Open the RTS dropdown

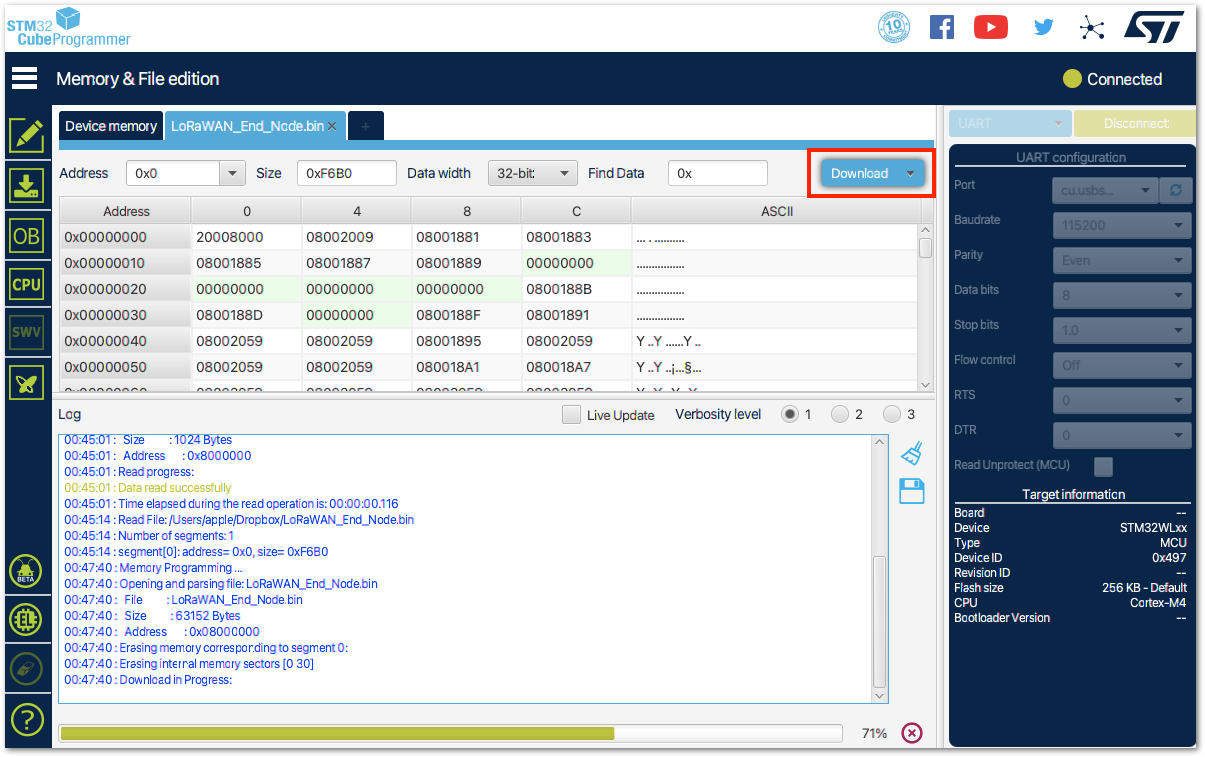(x=1122, y=400)
